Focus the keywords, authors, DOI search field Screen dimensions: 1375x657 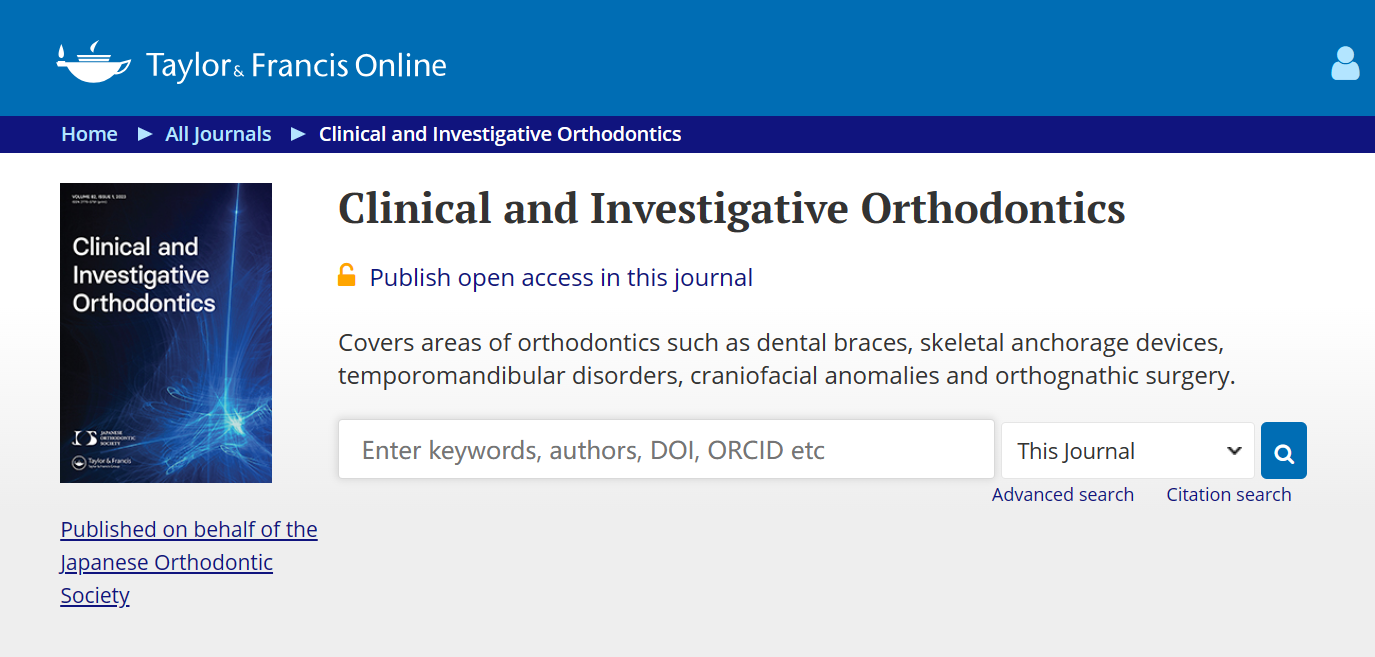[666, 449]
